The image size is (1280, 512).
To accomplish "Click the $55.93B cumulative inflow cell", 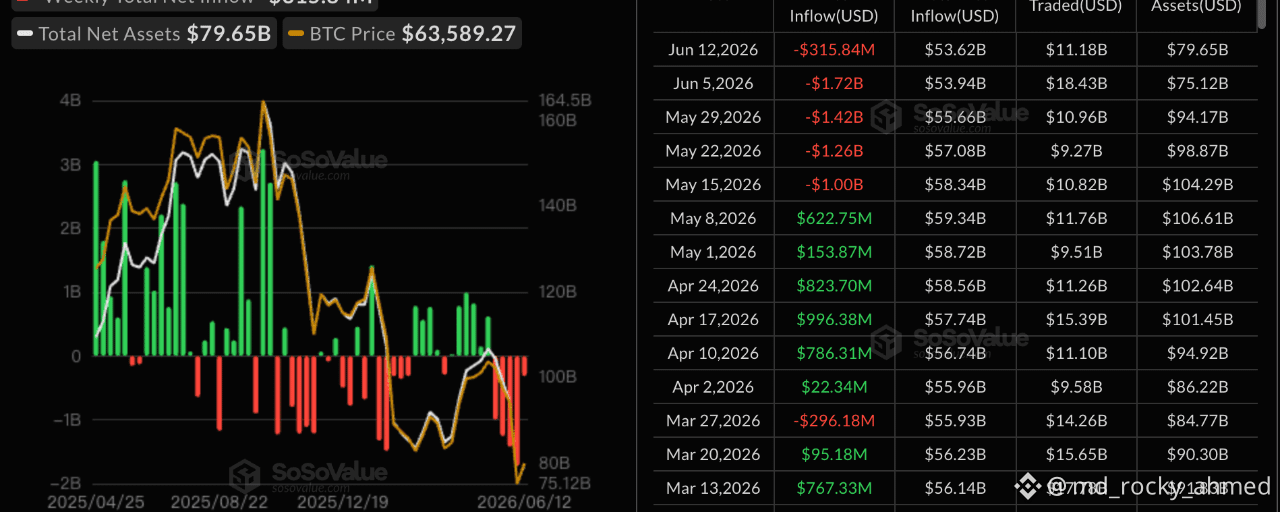I will click(x=954, y=421).
